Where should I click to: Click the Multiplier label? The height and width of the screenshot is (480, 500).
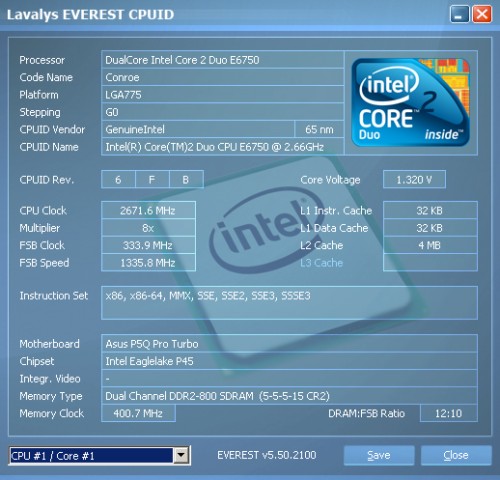[40, 228]
